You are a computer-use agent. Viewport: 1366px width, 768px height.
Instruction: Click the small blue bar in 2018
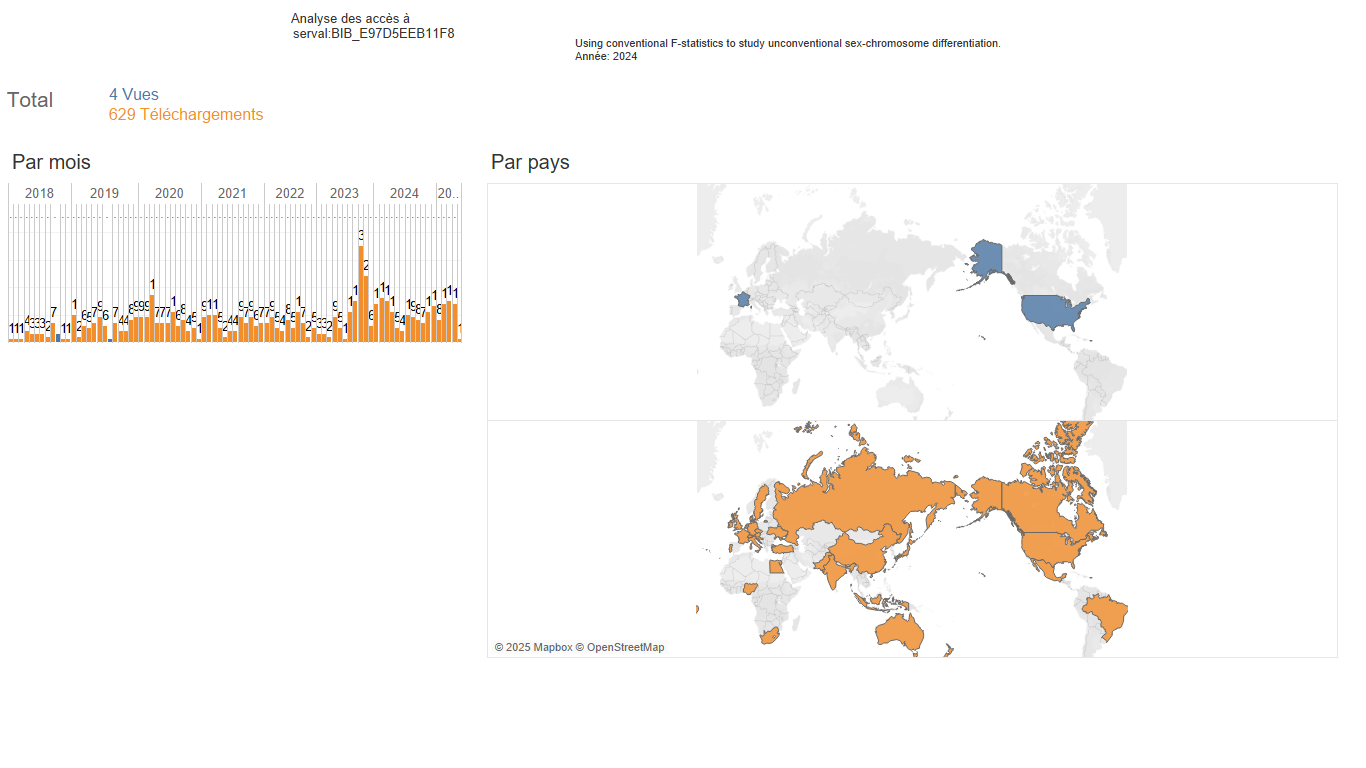tap(58, 337)
